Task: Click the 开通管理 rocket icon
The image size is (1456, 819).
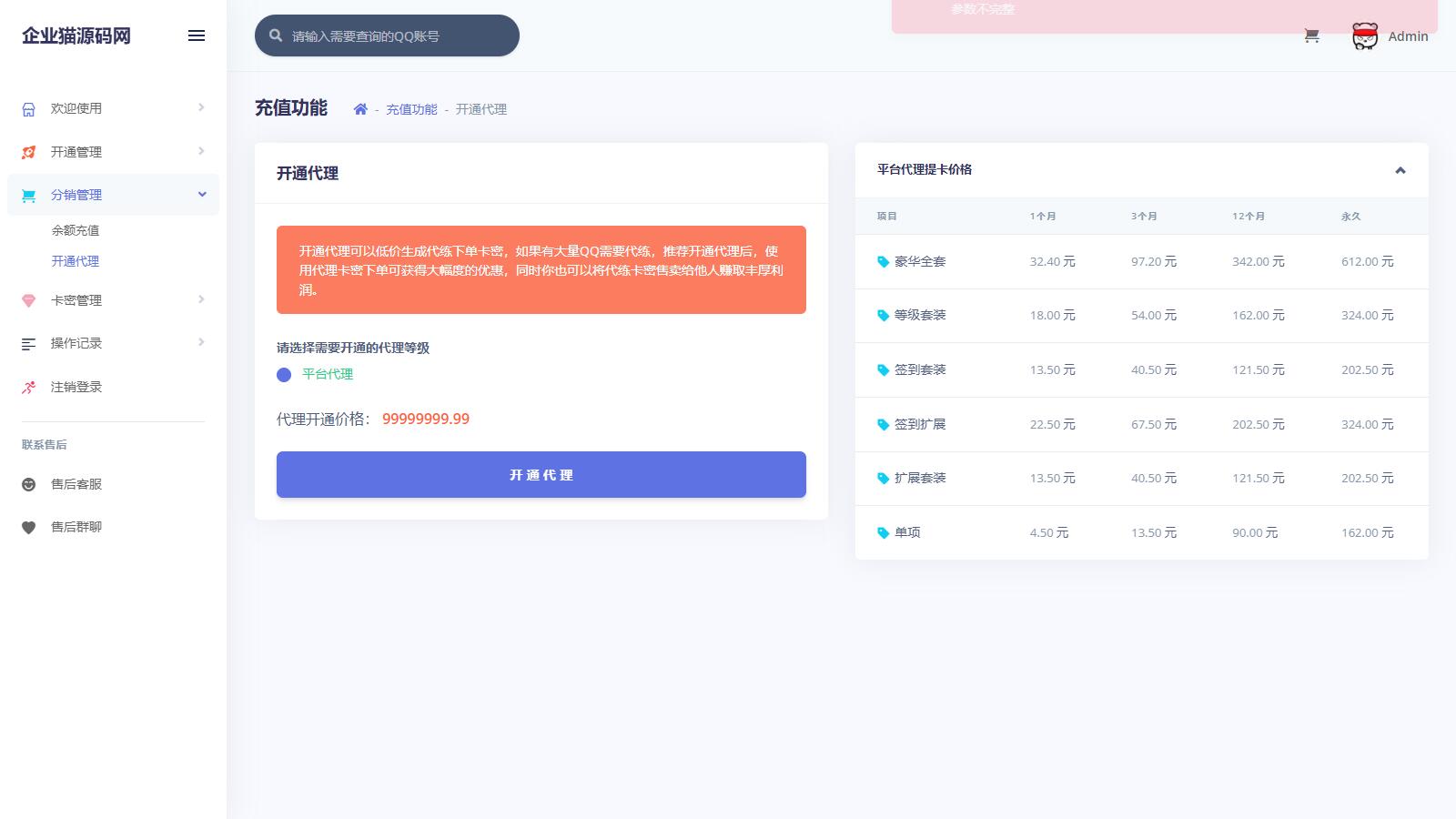Action: pos(29,152)
